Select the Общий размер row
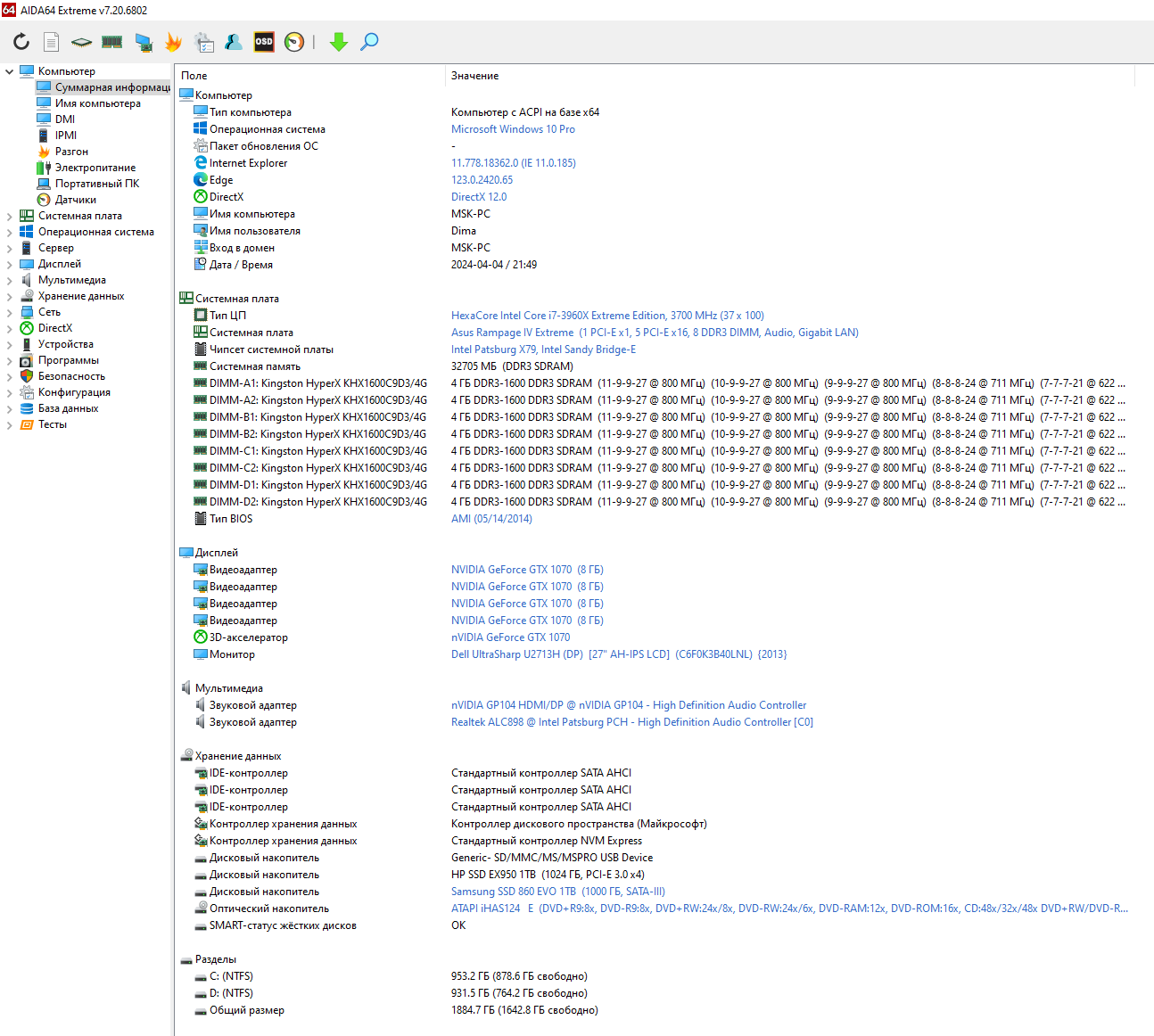 tap(655, 1010)
